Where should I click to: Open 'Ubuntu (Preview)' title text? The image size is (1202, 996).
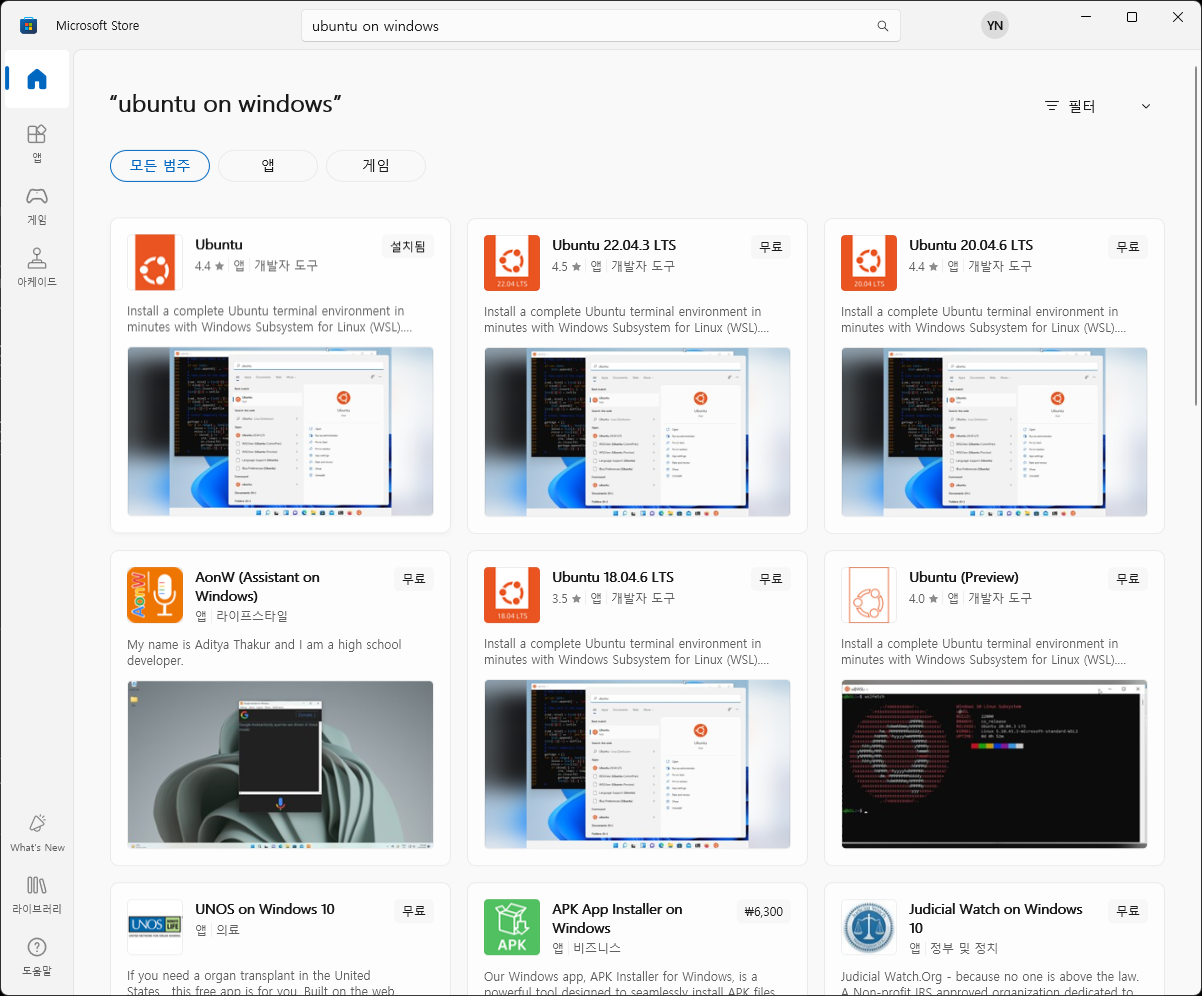pos(964,577)
